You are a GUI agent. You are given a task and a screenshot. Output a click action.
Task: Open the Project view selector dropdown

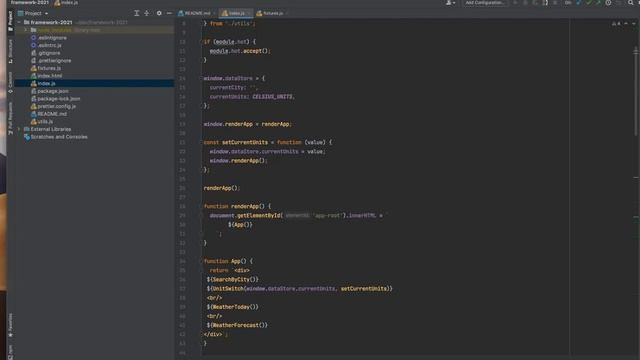point(33,13)
